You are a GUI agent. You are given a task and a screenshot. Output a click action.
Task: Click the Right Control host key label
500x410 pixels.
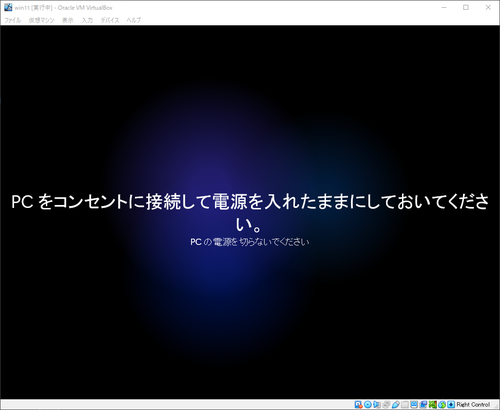[x=473, y=404]
